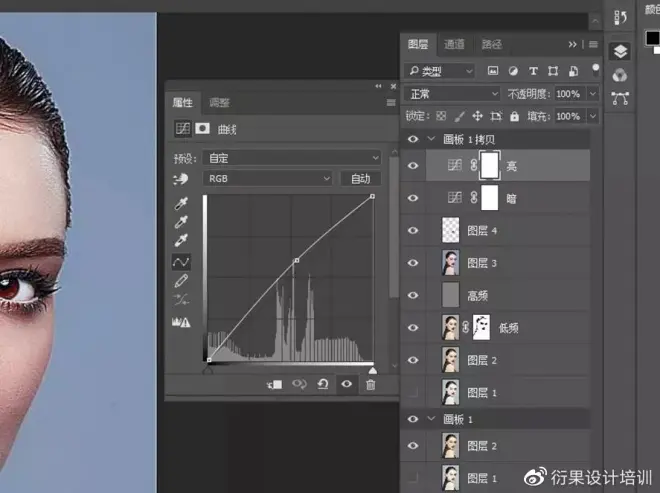This screenshot has width=660, height=493.
Task: Click the 自动 auto button
Action: pos(361,179)
